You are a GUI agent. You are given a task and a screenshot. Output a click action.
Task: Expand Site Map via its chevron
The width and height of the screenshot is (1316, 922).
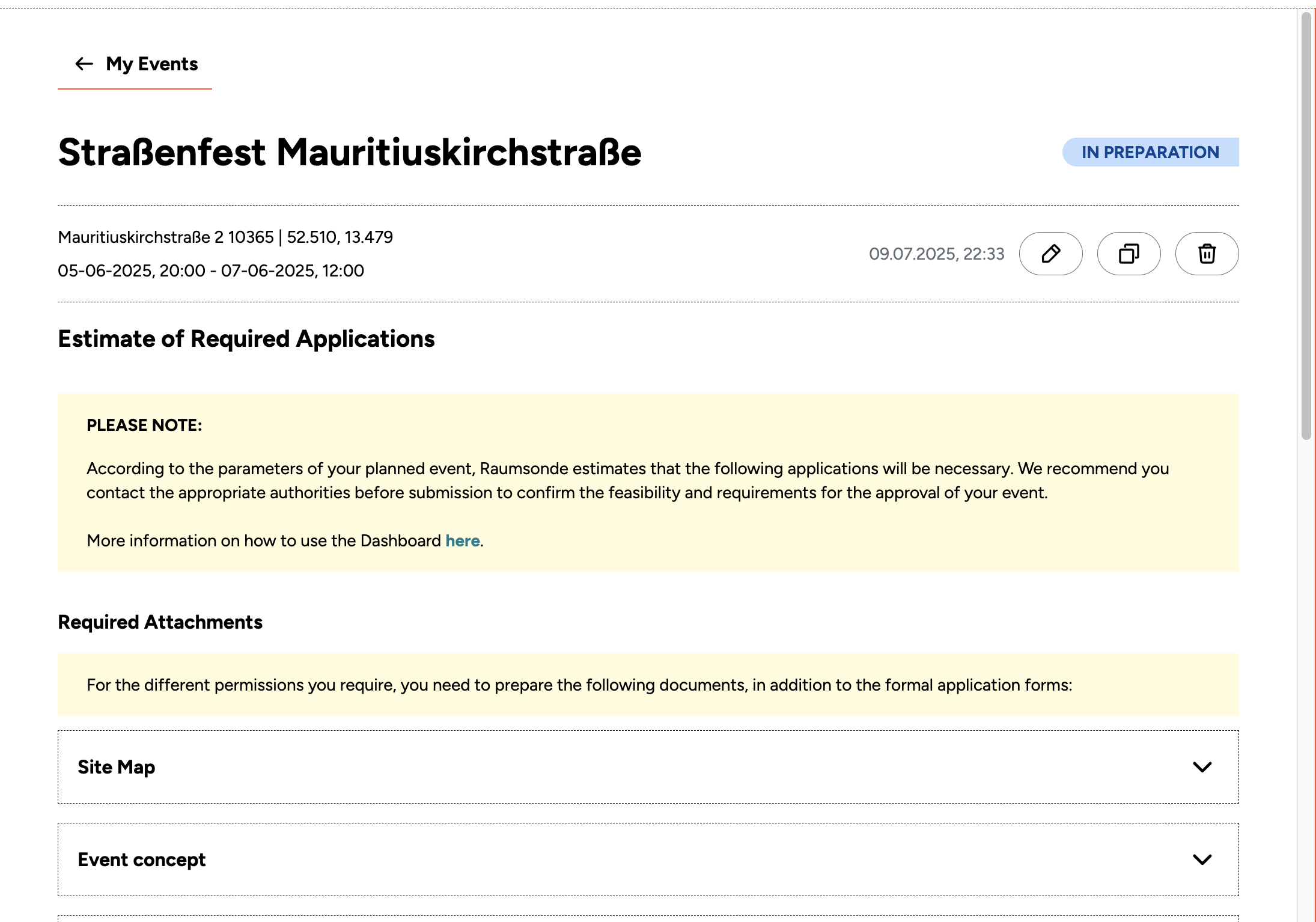pos(1202,767)
